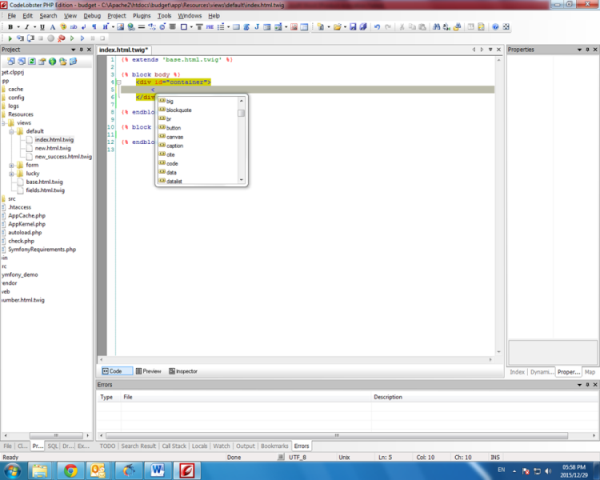The height and width of the screenshot is (480, 600).
Task: Expand the form folder in project tree
Action: click(12, 165)
